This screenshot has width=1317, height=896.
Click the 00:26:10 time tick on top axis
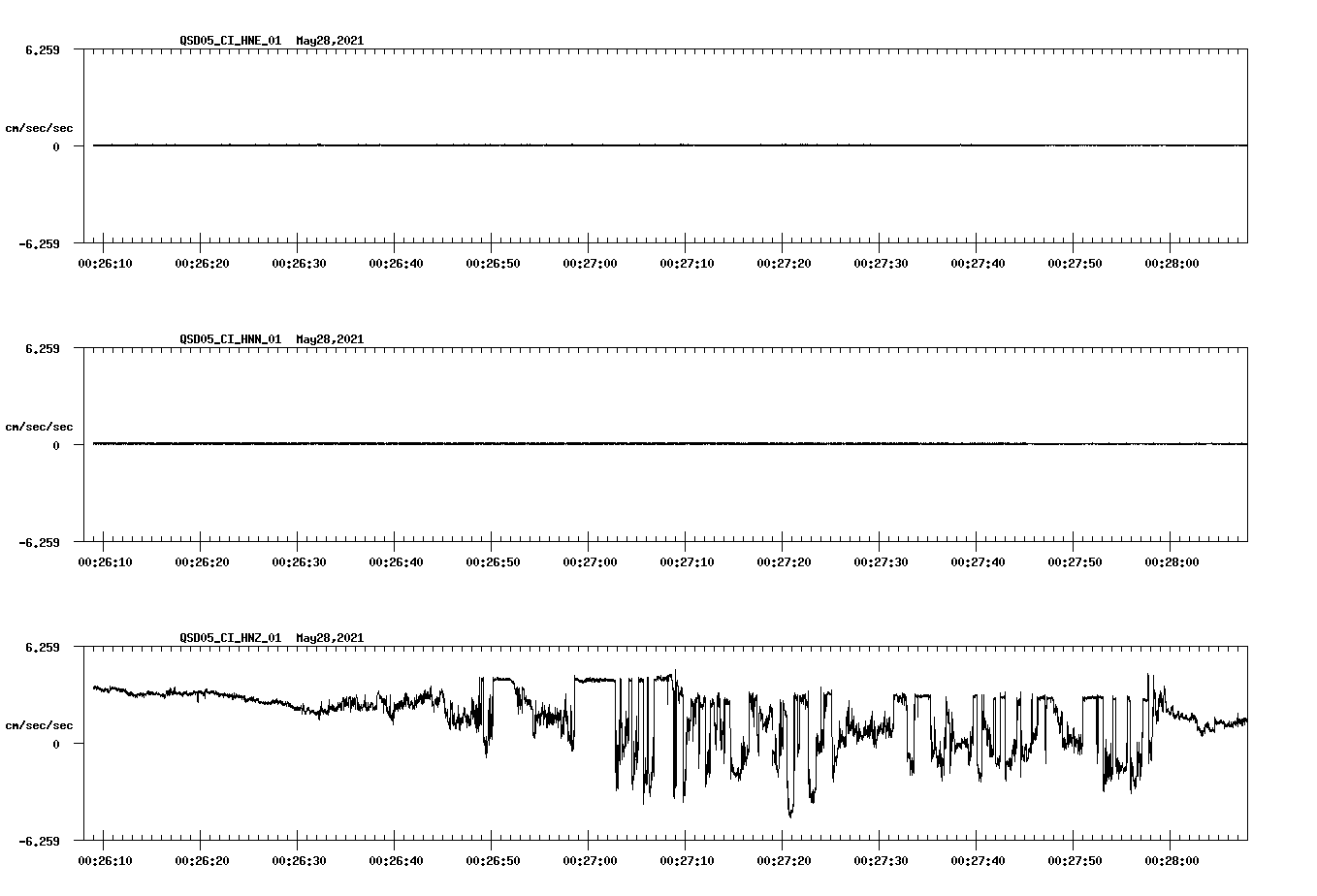[x=107, y=261]
